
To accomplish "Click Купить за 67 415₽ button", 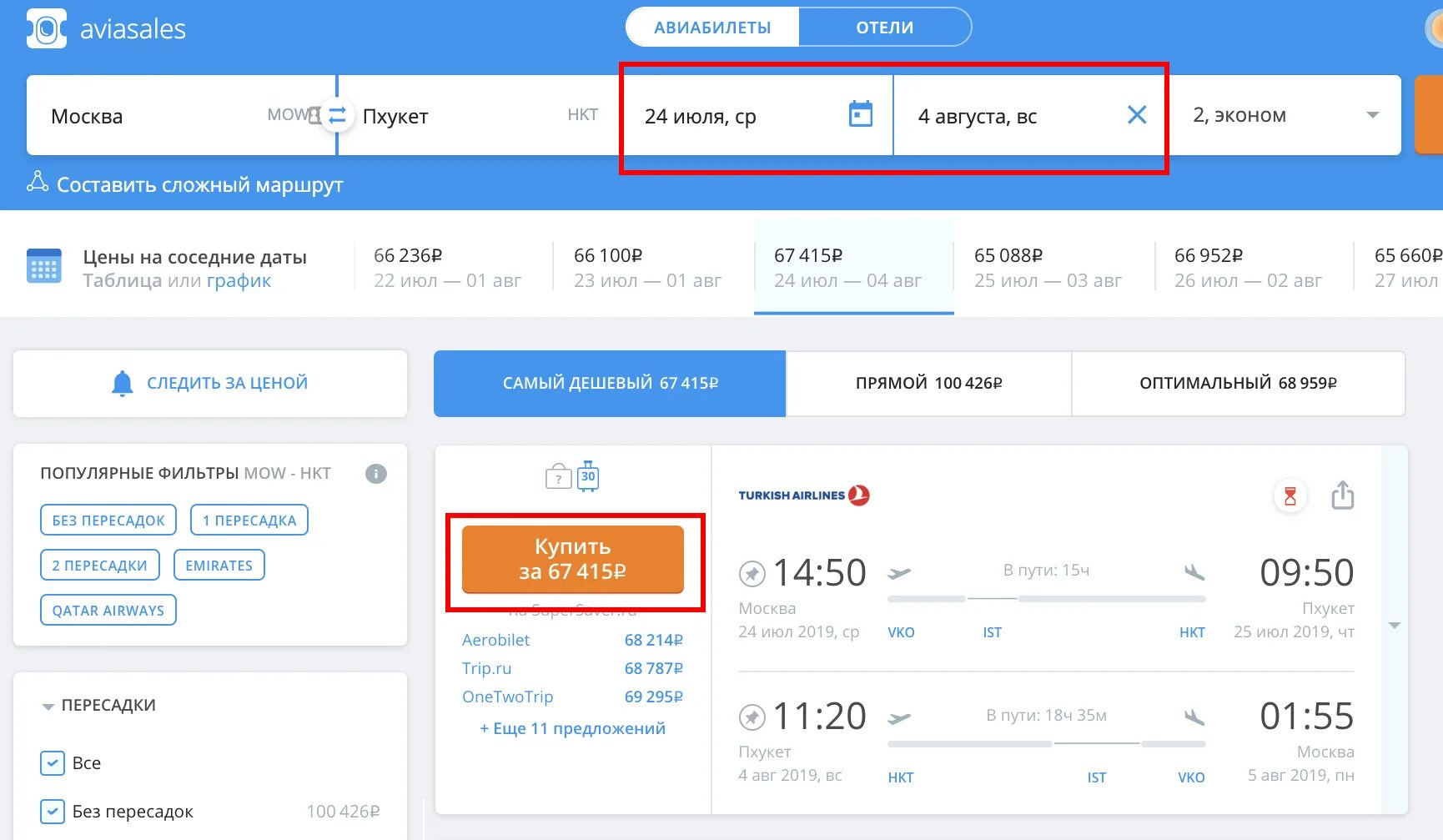I will pyautogui.click(x=573, y=559).
